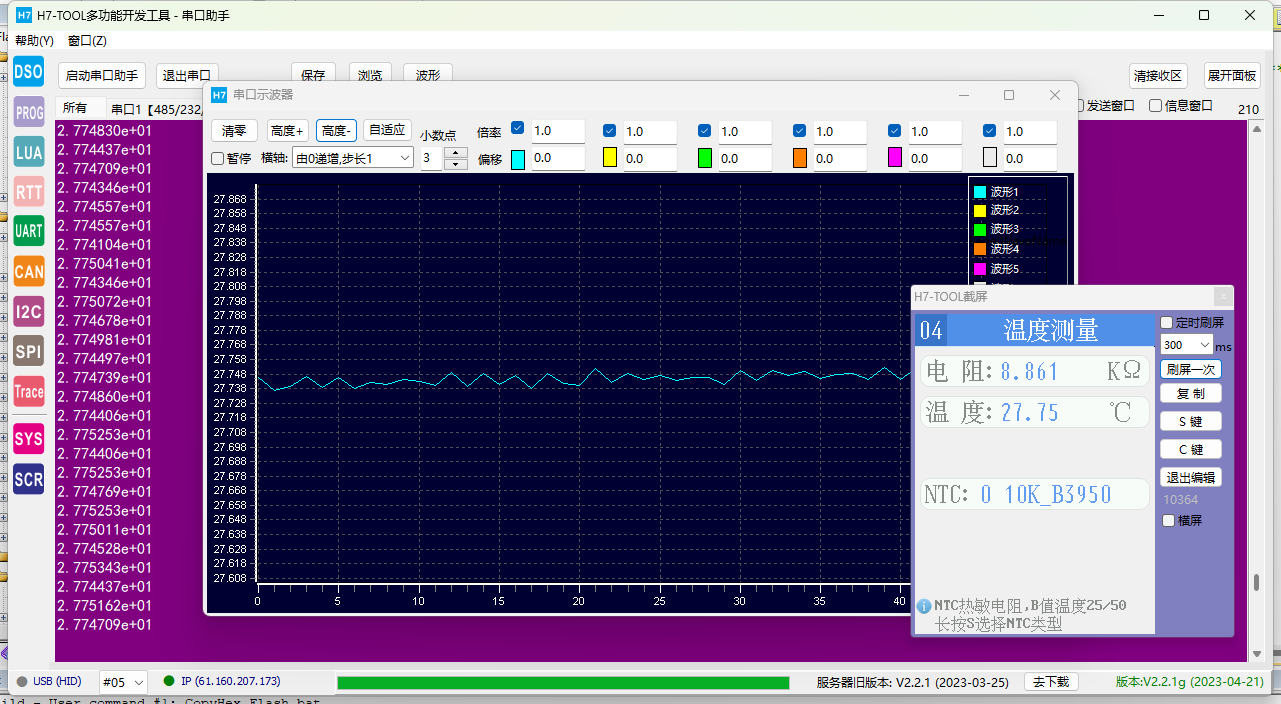
Task: Uncheck the orange waveform 4 enable checkbox
Action: 799,131
